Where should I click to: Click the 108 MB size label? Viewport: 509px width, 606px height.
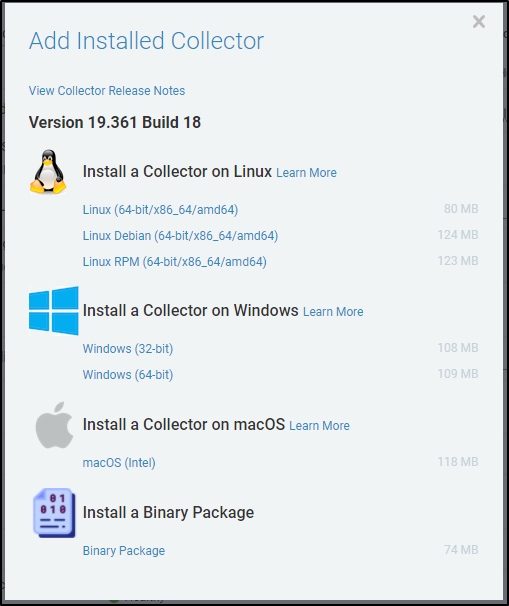pyautogui.click(x=458, y=347)
